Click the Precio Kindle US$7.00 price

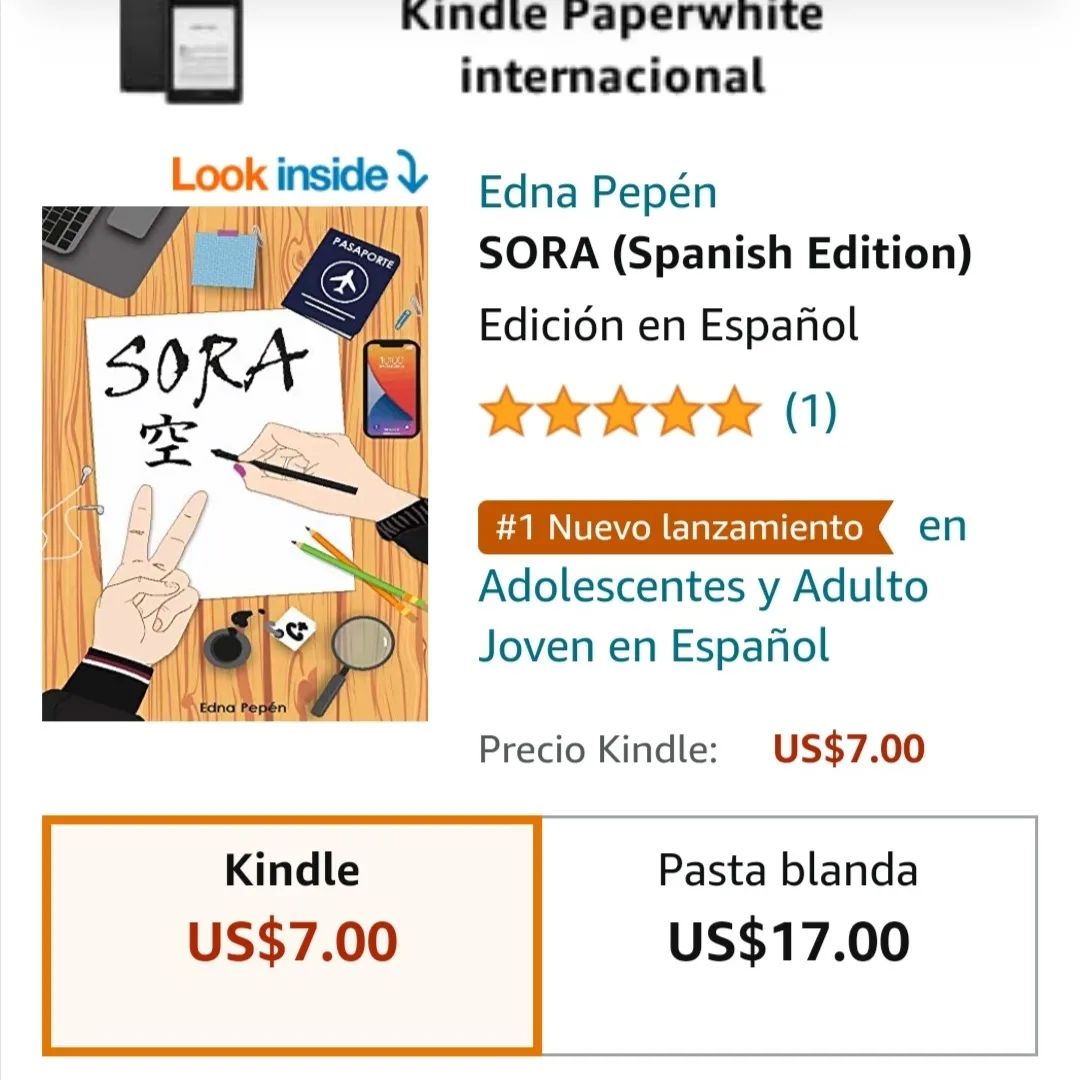pyautogui.click(x=849, y=749)
